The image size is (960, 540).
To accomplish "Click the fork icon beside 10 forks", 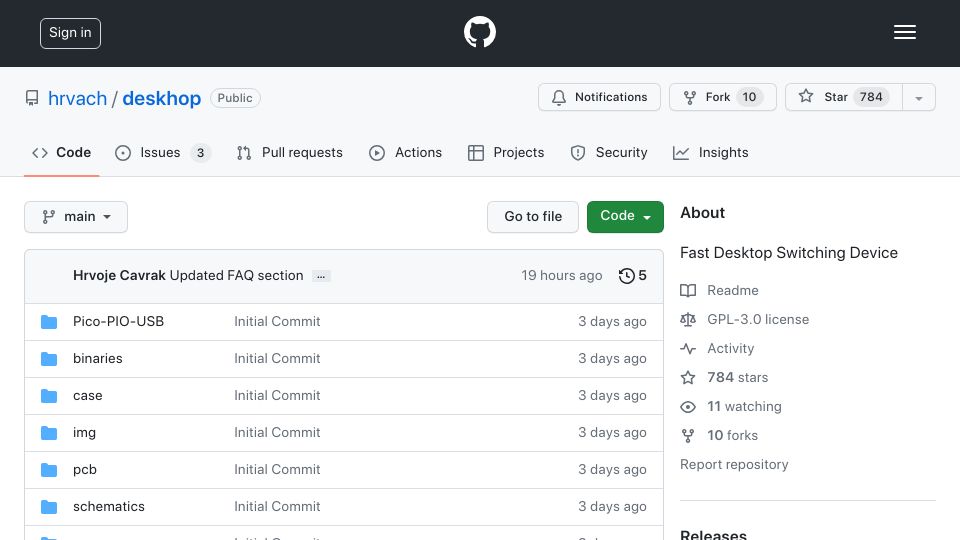I will coord(688,436).
